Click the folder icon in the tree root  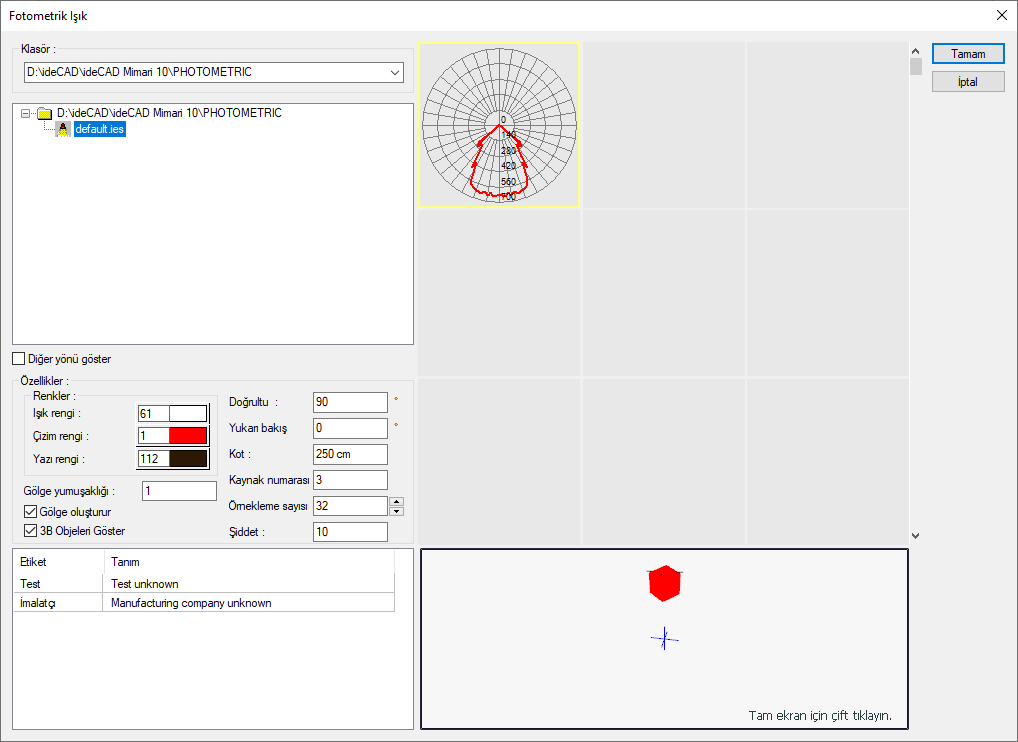[44, 114]
